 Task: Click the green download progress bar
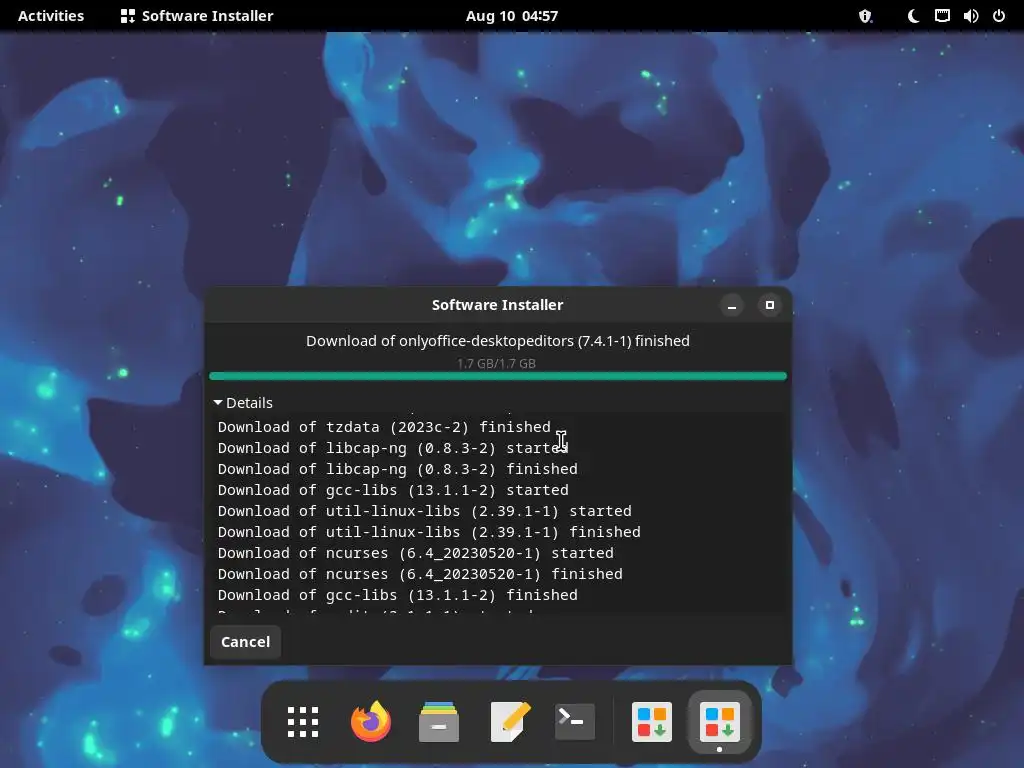point(498,376)
